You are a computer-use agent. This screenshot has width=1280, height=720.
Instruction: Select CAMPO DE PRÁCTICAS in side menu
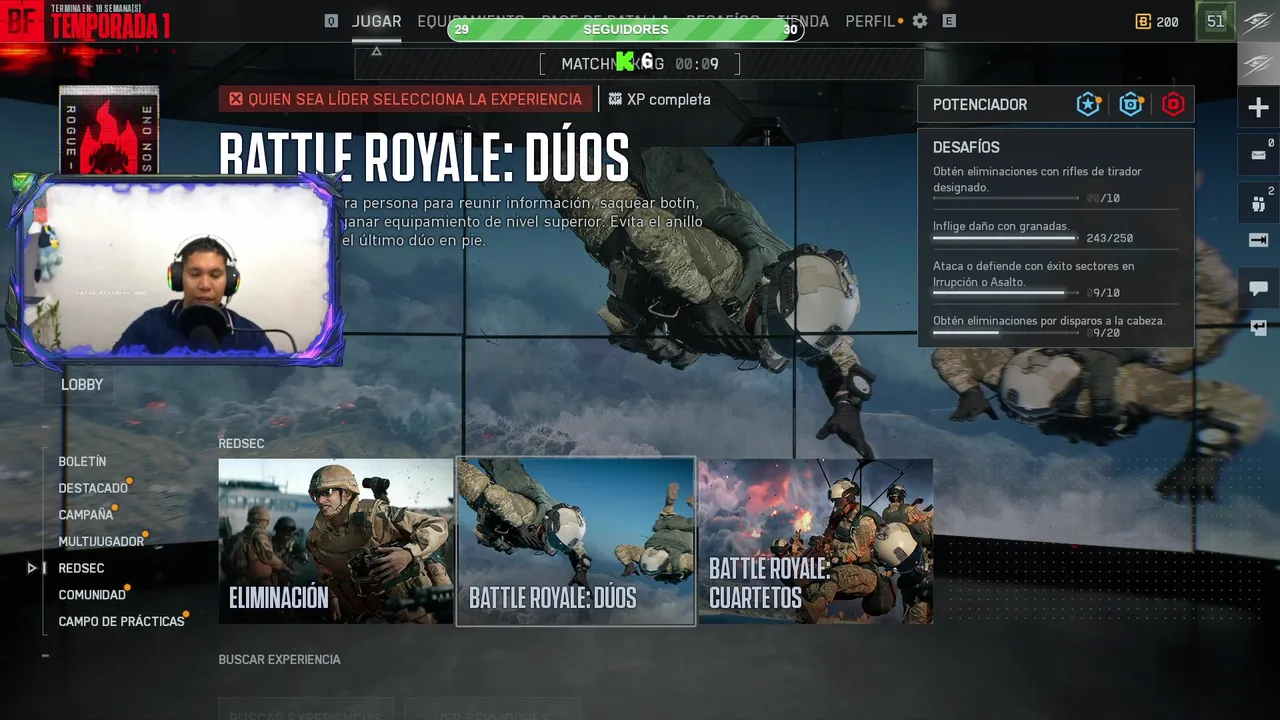pyautogui.click(x=121, y=621)
